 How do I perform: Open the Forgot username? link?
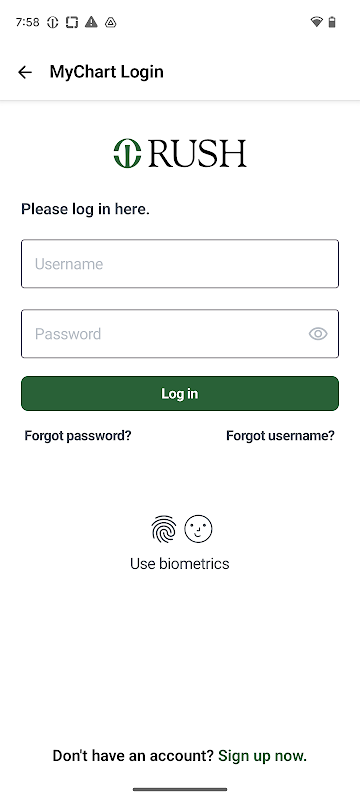(280, 436)
